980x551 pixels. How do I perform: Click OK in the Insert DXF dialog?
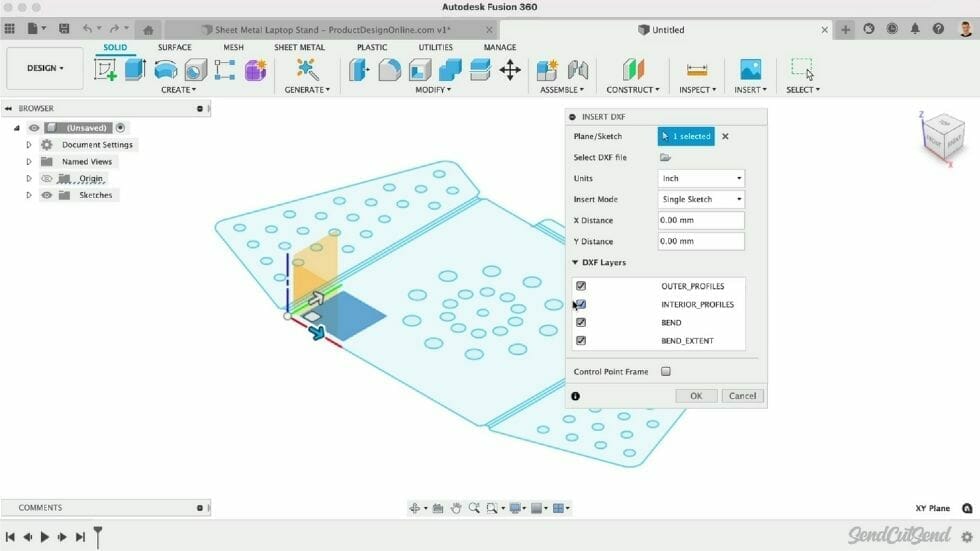(x=696, y=396)
